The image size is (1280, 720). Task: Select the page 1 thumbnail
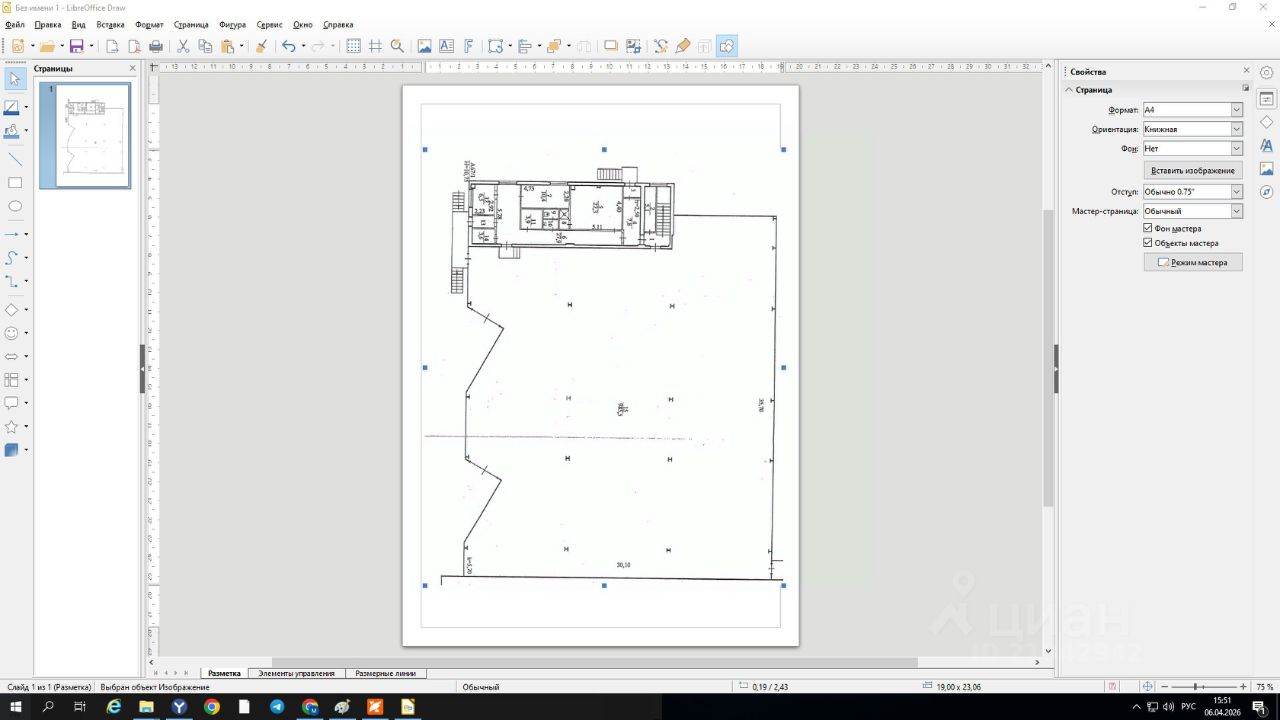(85, 135)
